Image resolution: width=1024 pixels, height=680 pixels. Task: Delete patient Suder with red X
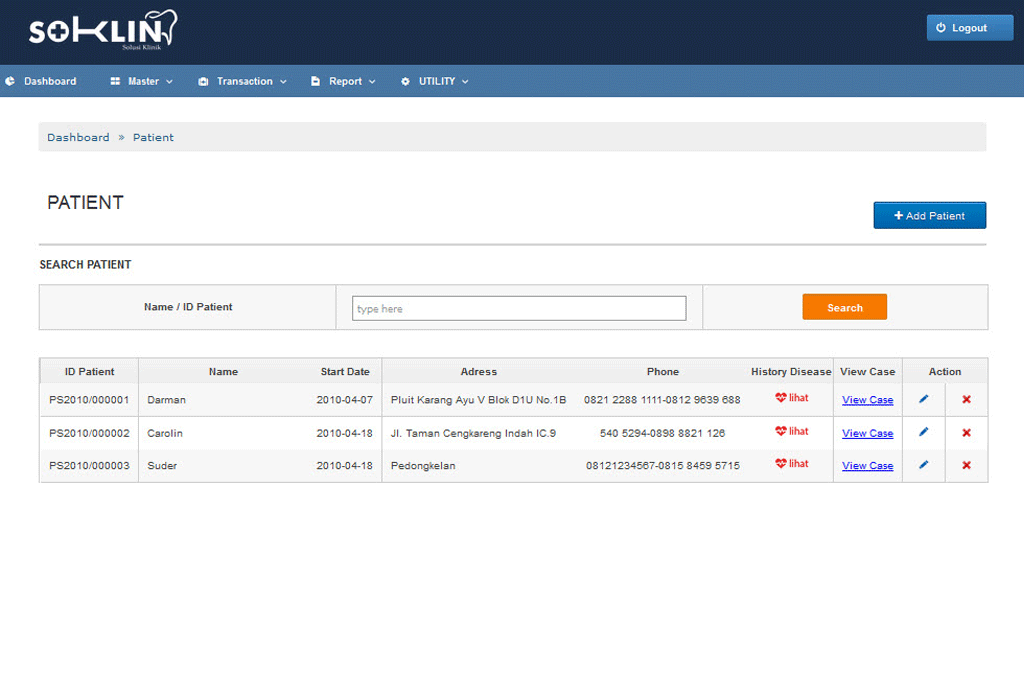click(x=966, y=465)
